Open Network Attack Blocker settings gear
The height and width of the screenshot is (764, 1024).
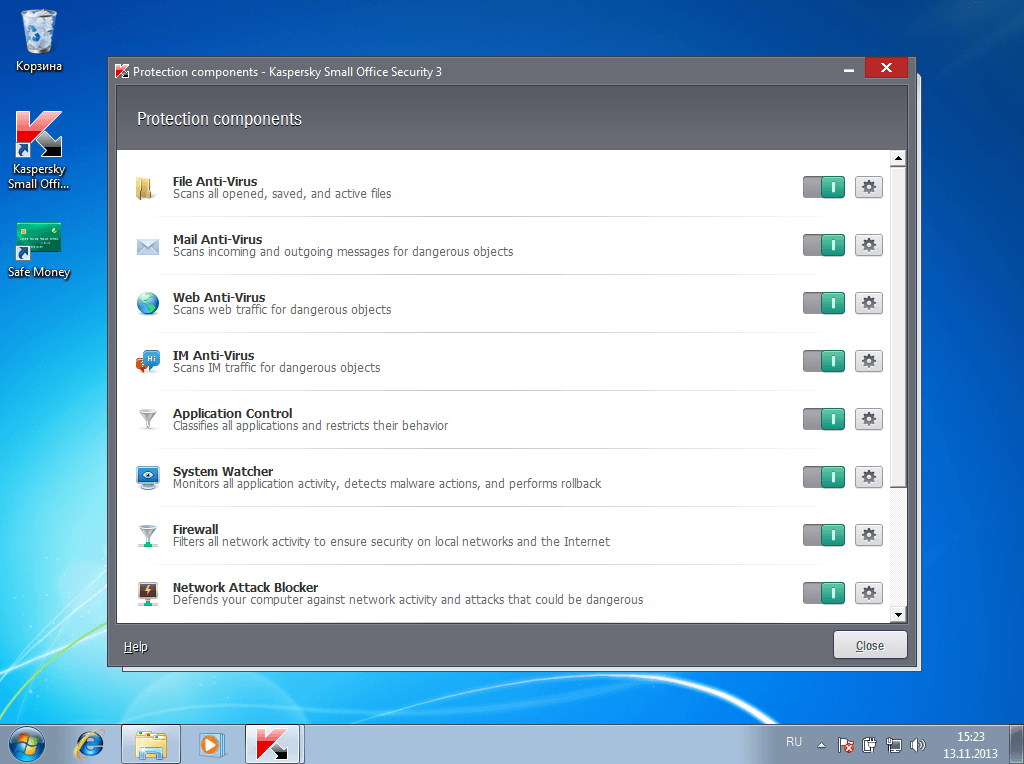pyautogui.click(x=869, y=593)
